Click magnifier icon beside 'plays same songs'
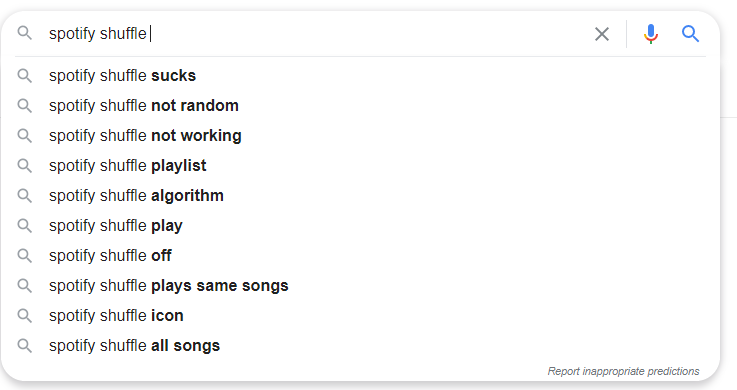This screenshot has height=390, width=737. click(x=24, y=286)
